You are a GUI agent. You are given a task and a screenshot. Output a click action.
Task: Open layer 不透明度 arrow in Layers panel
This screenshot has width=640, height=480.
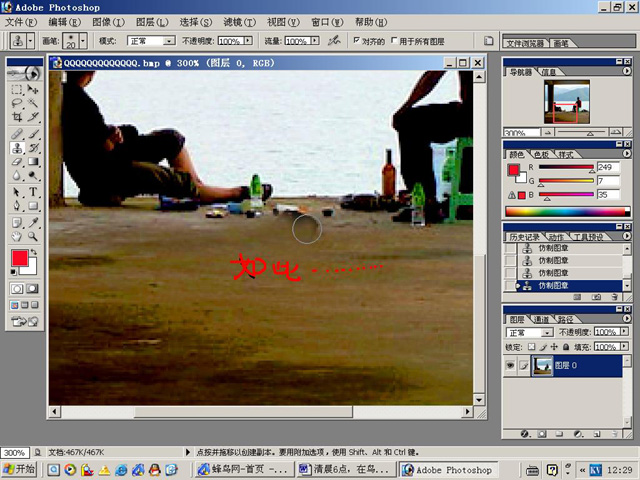coord(624,332)
